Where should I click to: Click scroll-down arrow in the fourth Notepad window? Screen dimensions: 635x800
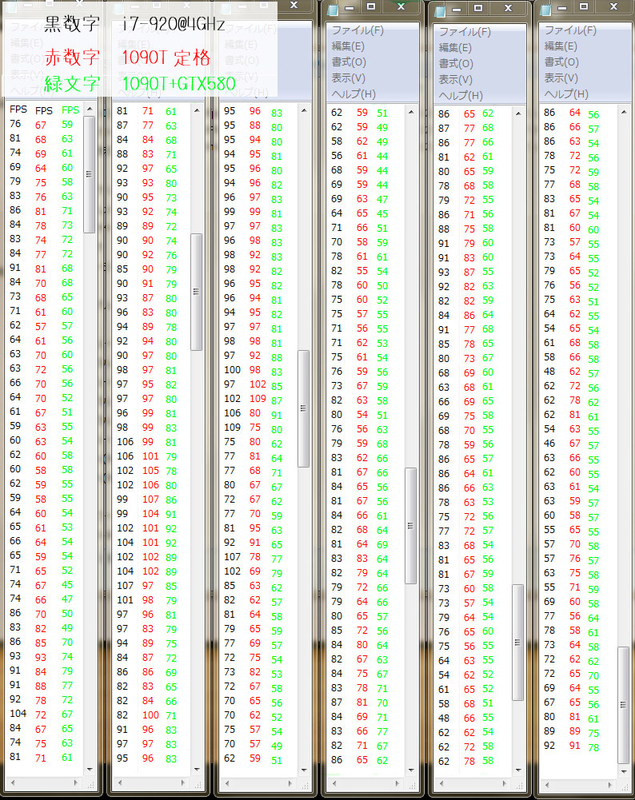tap(411, 770)
